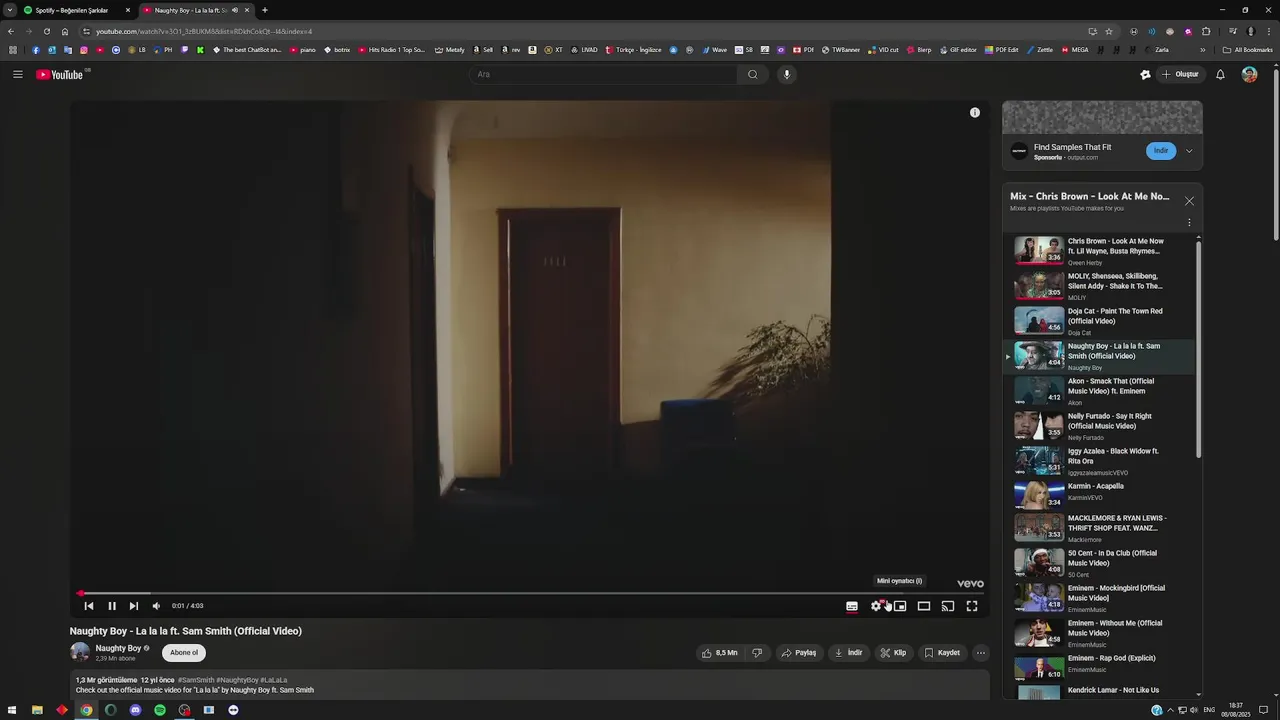Open the Hits Radio 1 Top bookmark

point(392,50)
